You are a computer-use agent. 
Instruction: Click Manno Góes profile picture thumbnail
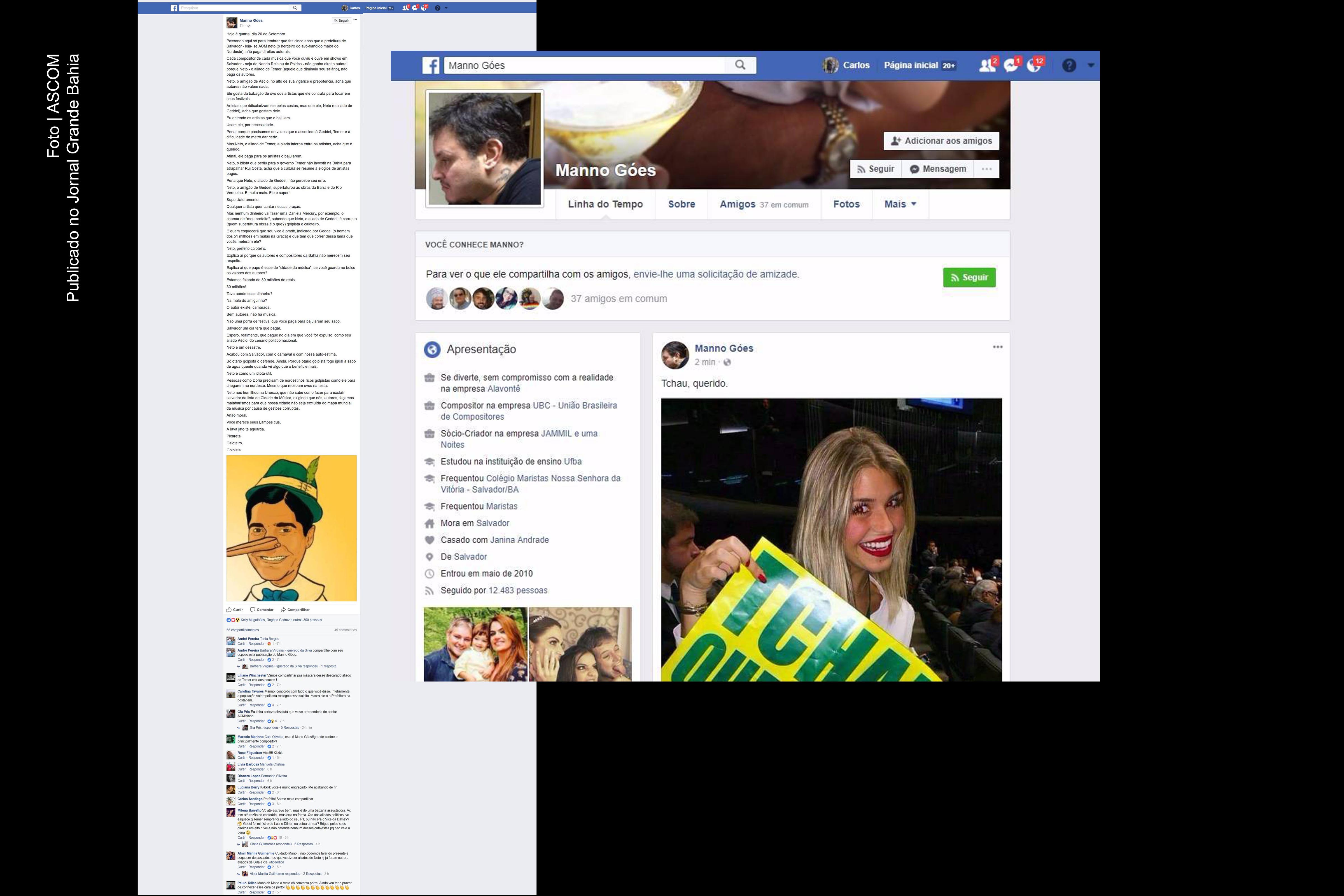[x=484, y=150]
